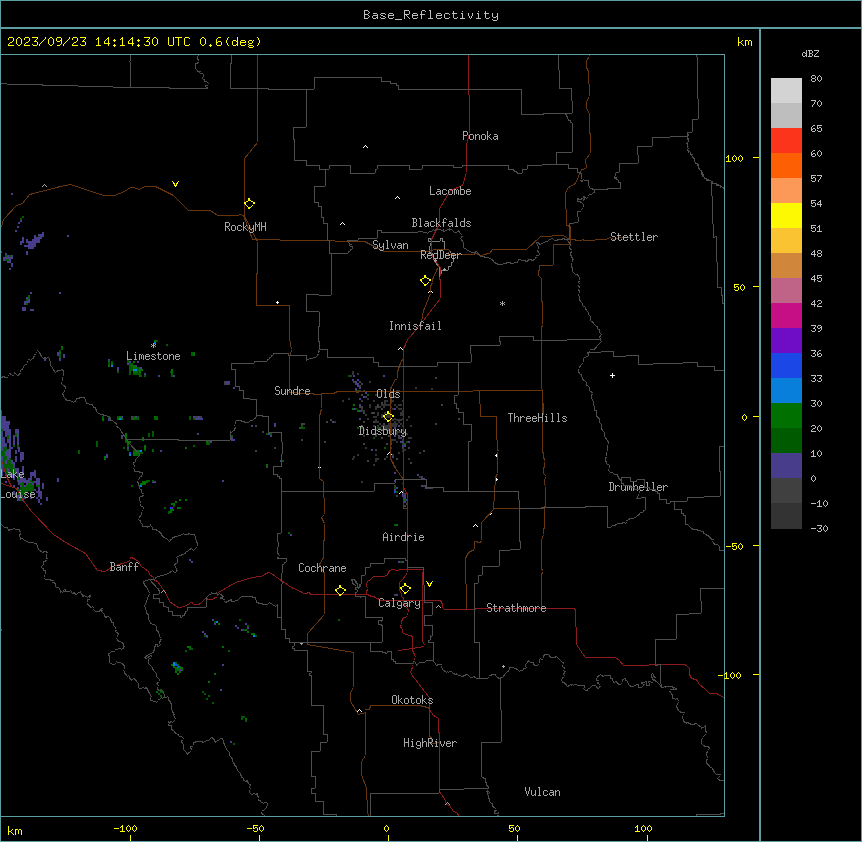Click the Vulcan label
Screen dimensions: 862x842
tap(543, 792)
